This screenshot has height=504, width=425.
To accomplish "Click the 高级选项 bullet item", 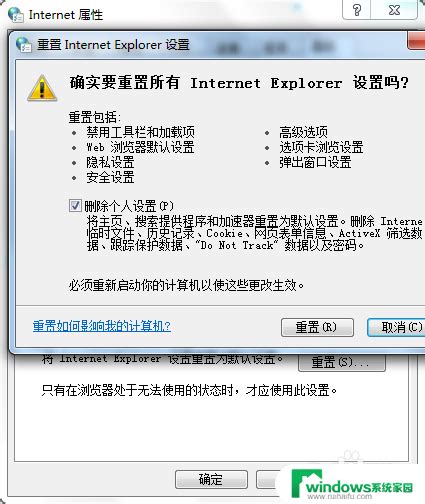I will point(303,132).
